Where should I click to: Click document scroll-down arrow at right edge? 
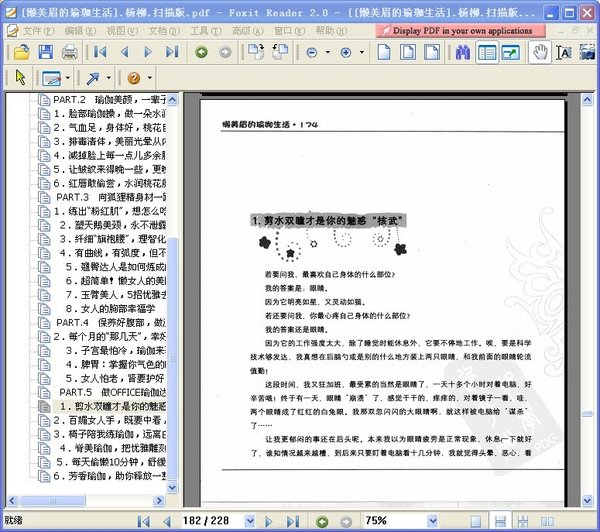coord(587,500)
